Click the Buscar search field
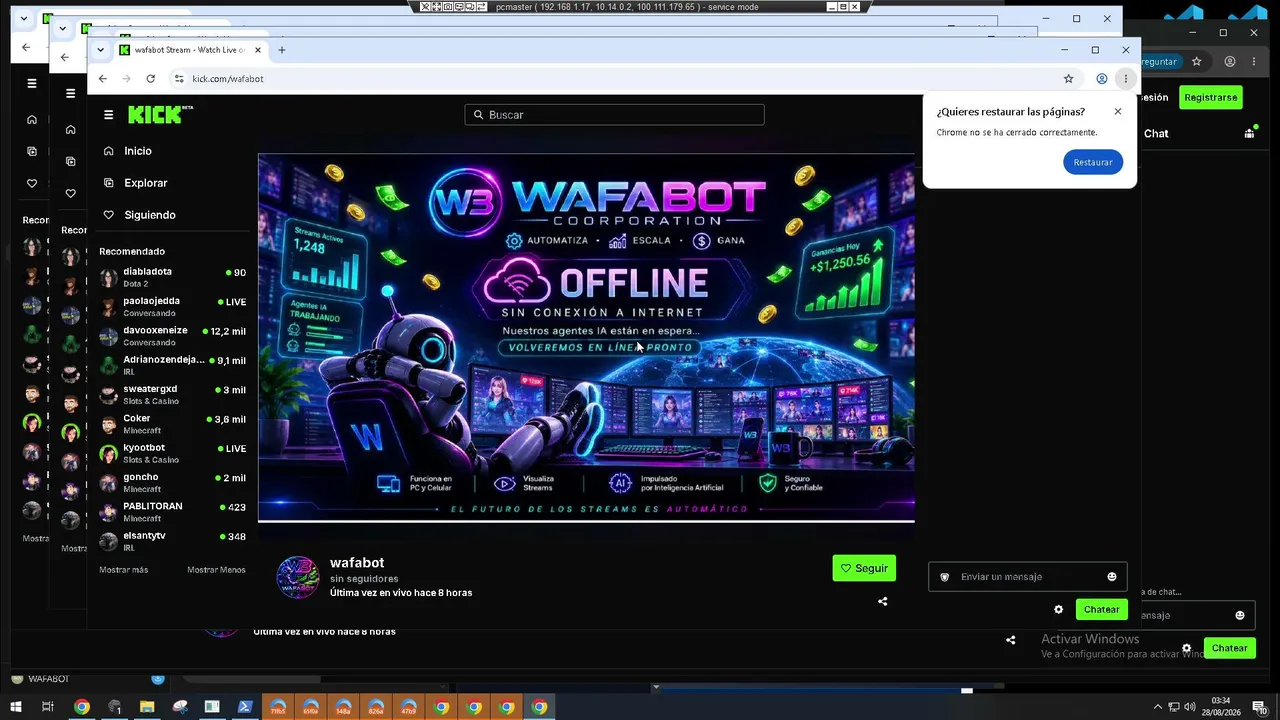 pyautogui.click(x=614, y=115)
